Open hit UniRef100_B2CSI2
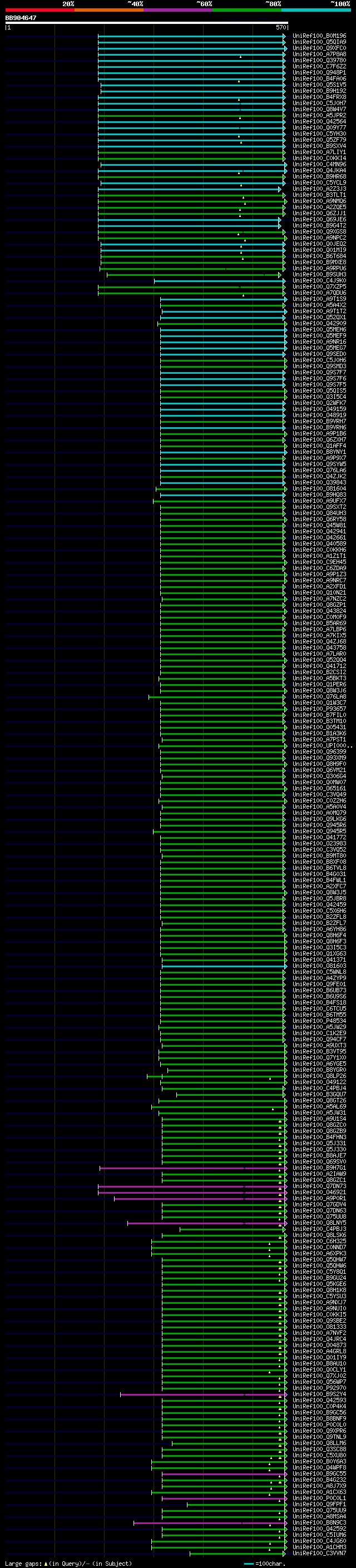This screenshot has width=356, height=1568. (319, 672)
